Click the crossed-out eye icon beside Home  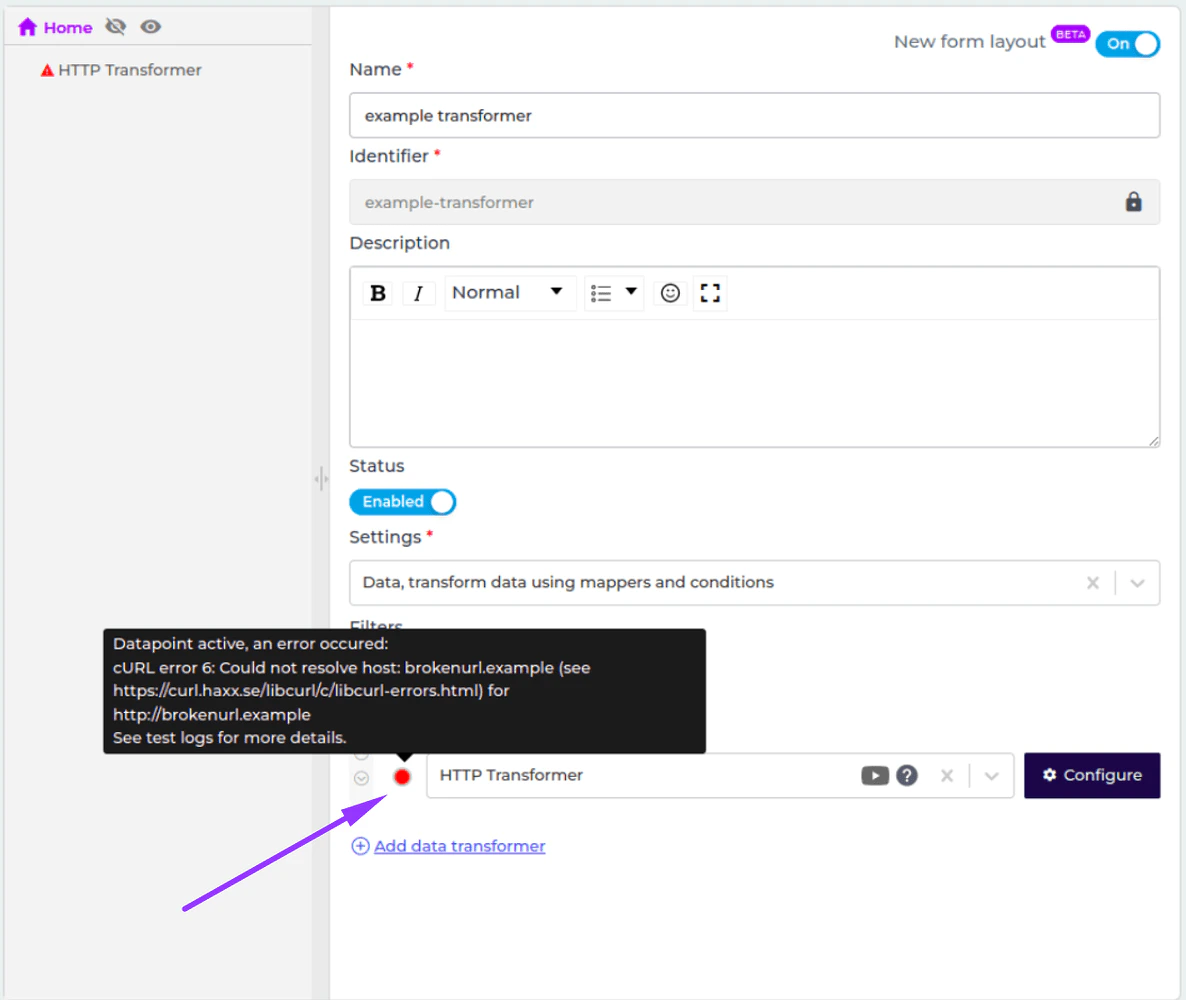(116, 27)
